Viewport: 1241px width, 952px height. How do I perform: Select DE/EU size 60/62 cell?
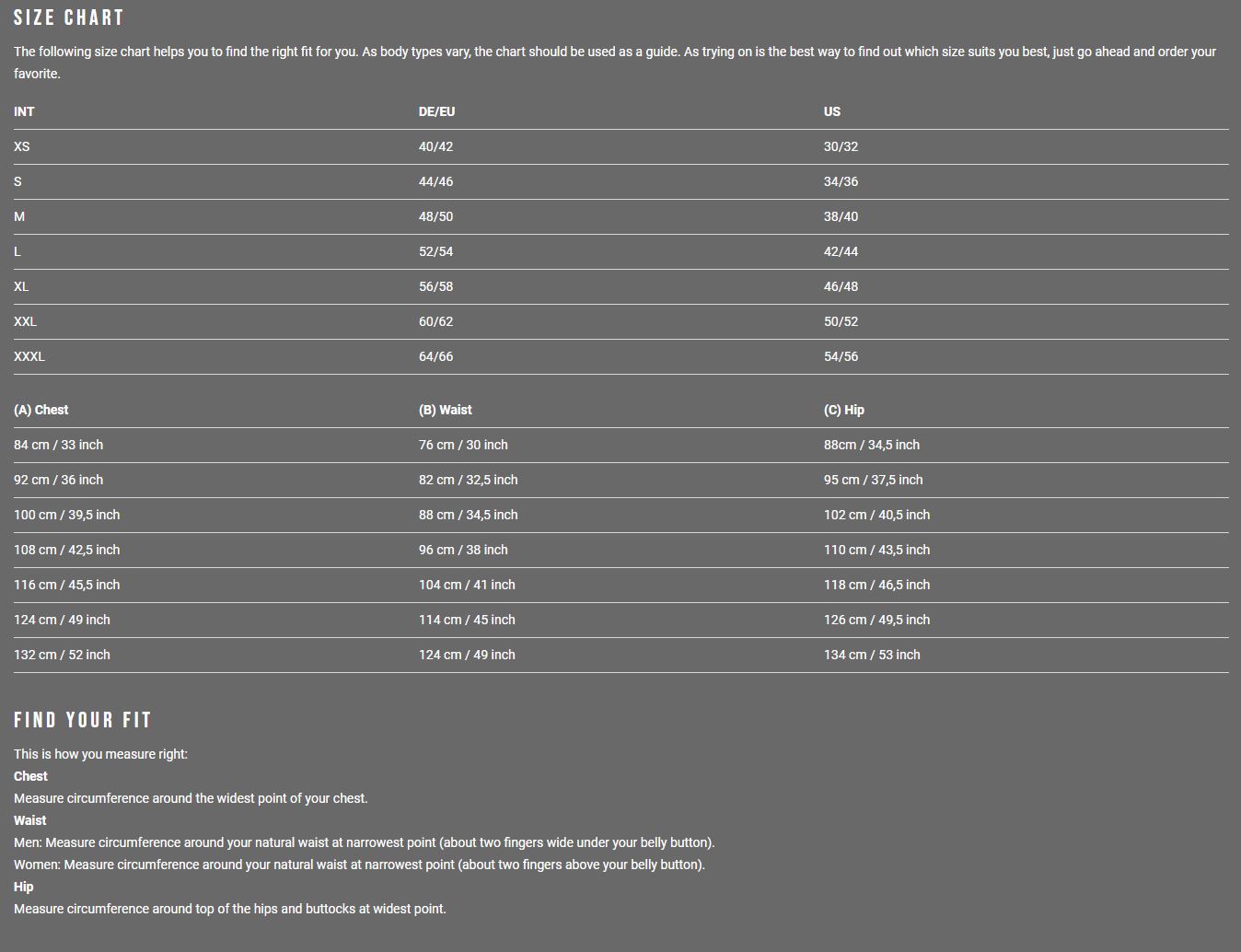pyautogui.click(x=435, y=321)
